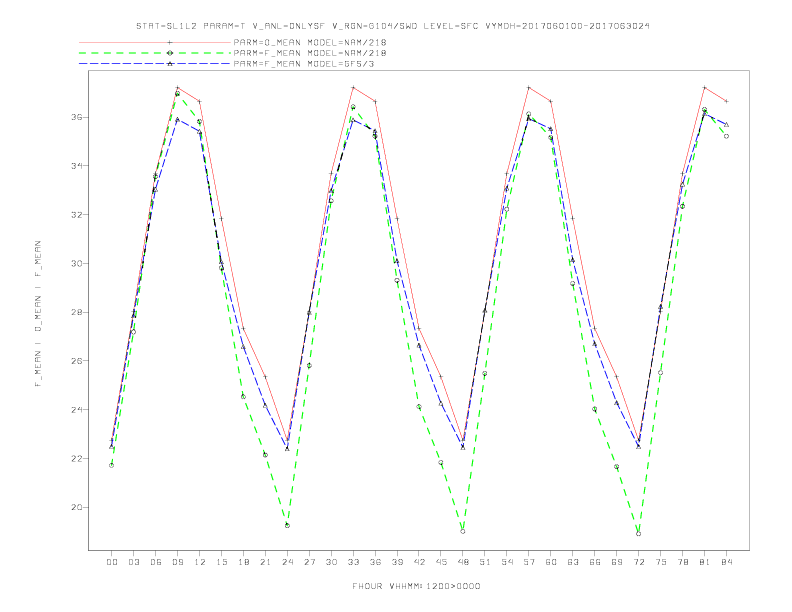Click x-axis forecast hour label 78

tap(683, 562)
